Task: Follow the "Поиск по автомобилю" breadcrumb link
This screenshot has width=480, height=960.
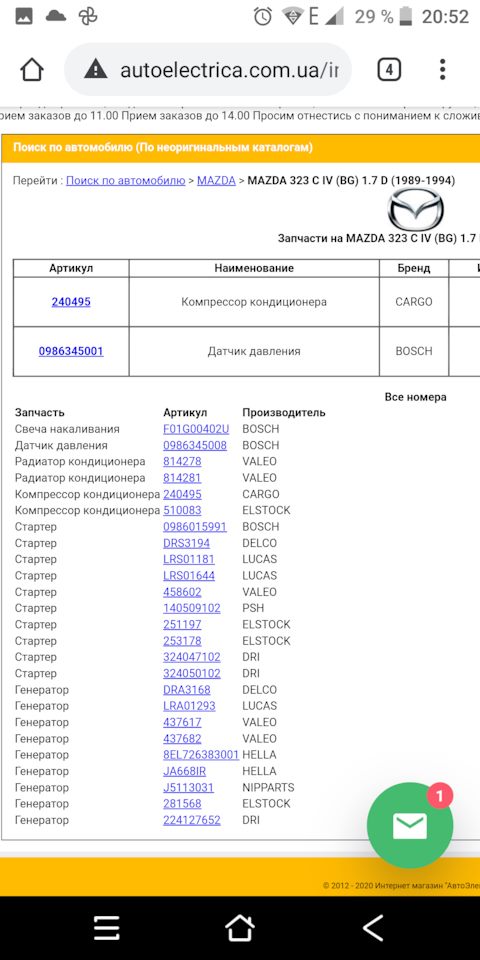Action: [x=126, y=181]
